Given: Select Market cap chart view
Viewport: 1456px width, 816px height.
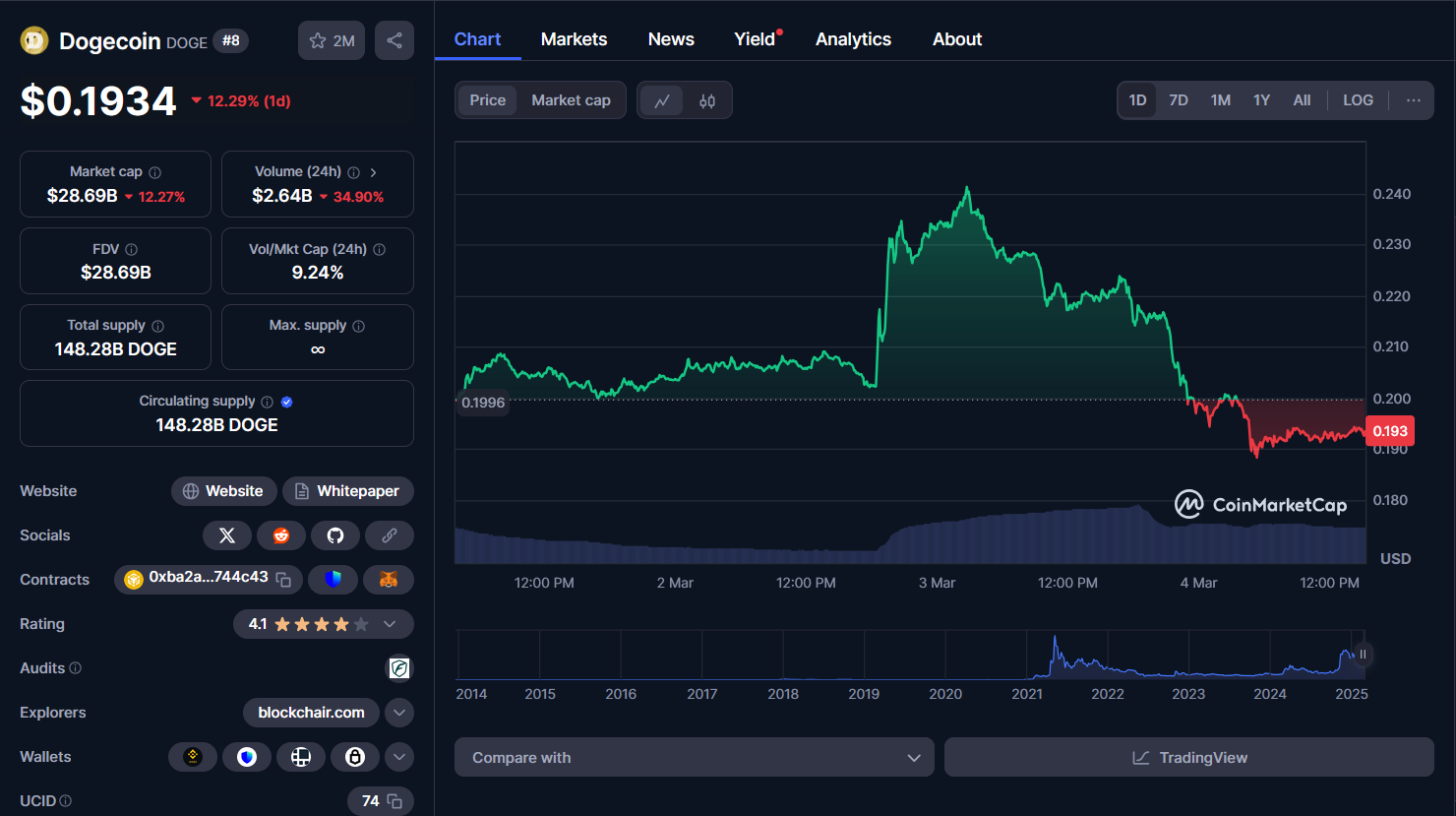Looking at the screenshot, I should pos(571,99).
